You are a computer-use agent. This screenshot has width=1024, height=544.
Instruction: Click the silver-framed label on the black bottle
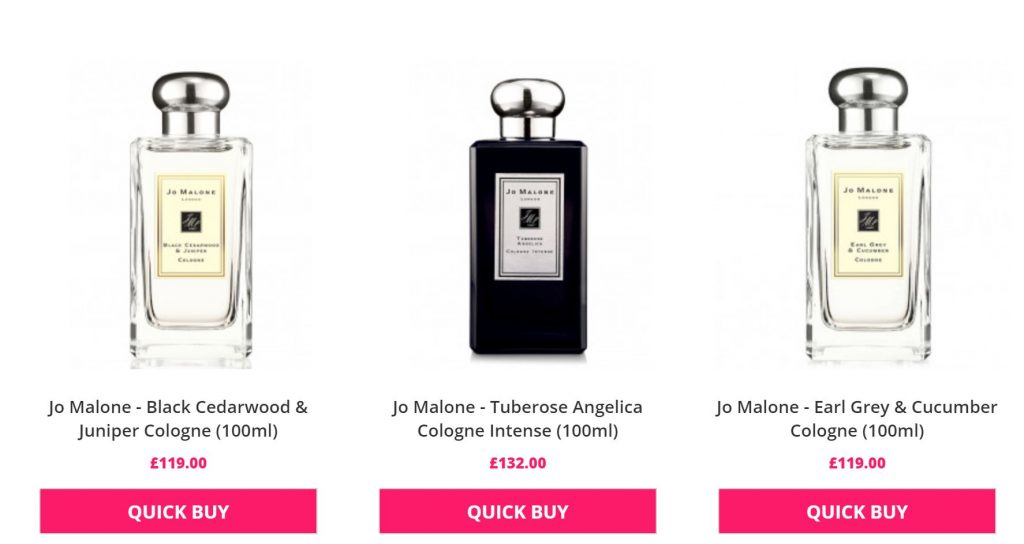click(529, 227)
